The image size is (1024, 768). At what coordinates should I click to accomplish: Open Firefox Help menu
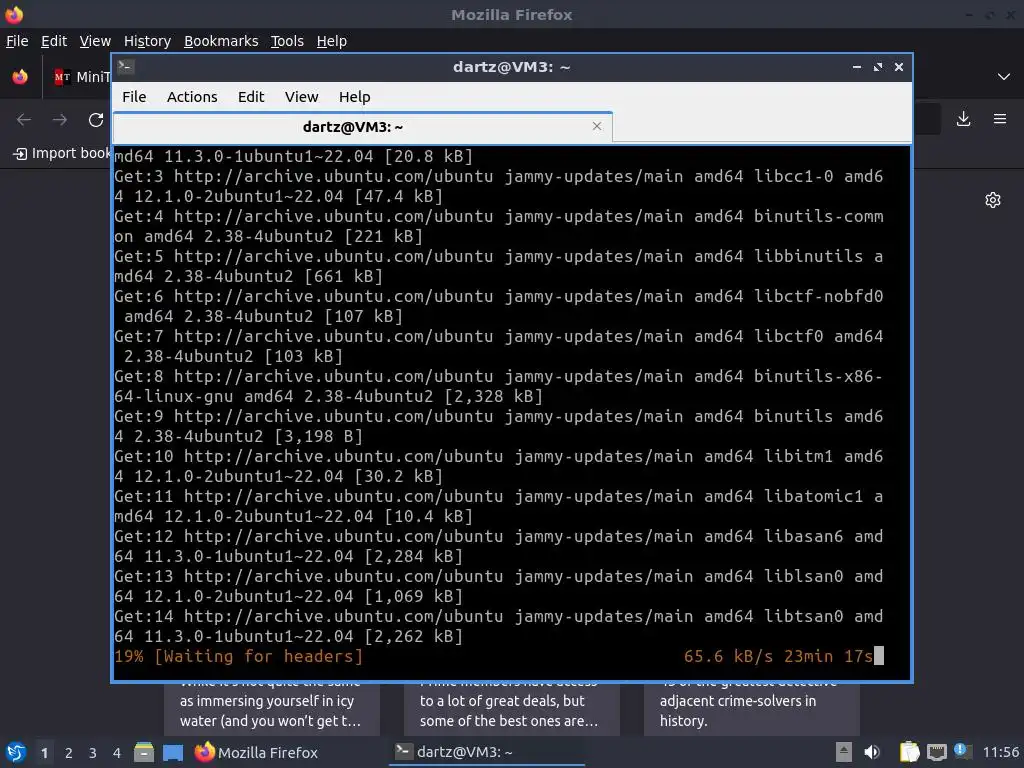tap(332, 41)
